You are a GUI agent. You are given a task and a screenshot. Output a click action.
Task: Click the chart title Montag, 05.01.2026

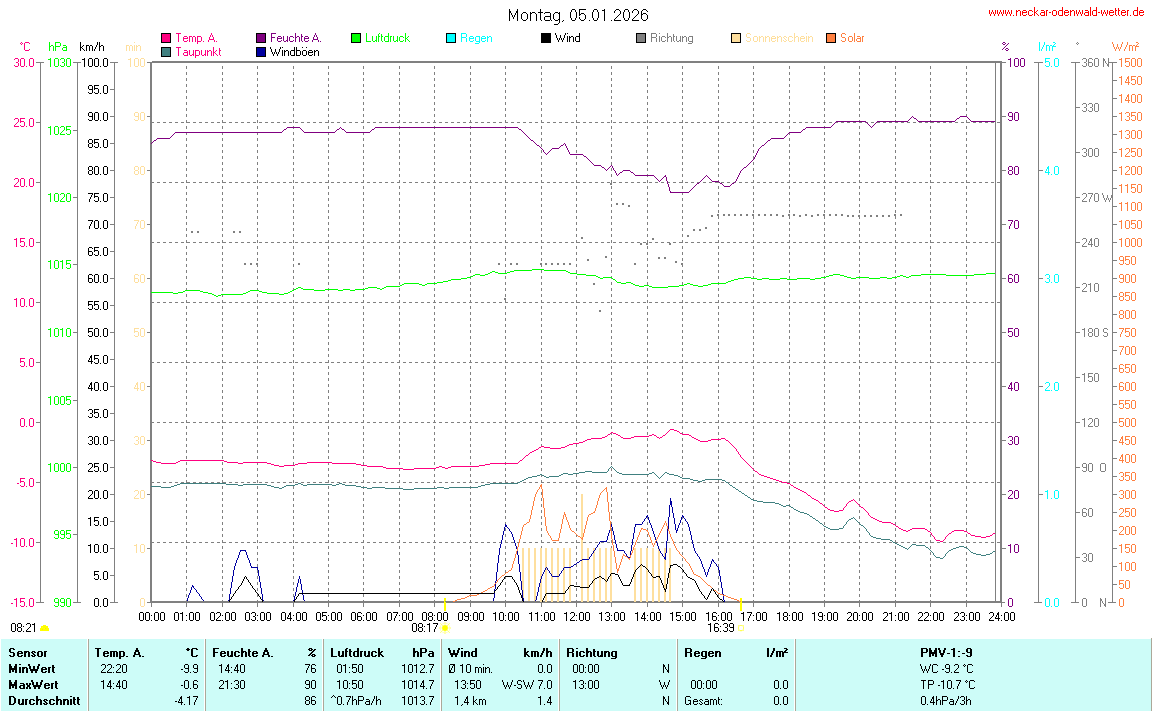tap(577, 15)
